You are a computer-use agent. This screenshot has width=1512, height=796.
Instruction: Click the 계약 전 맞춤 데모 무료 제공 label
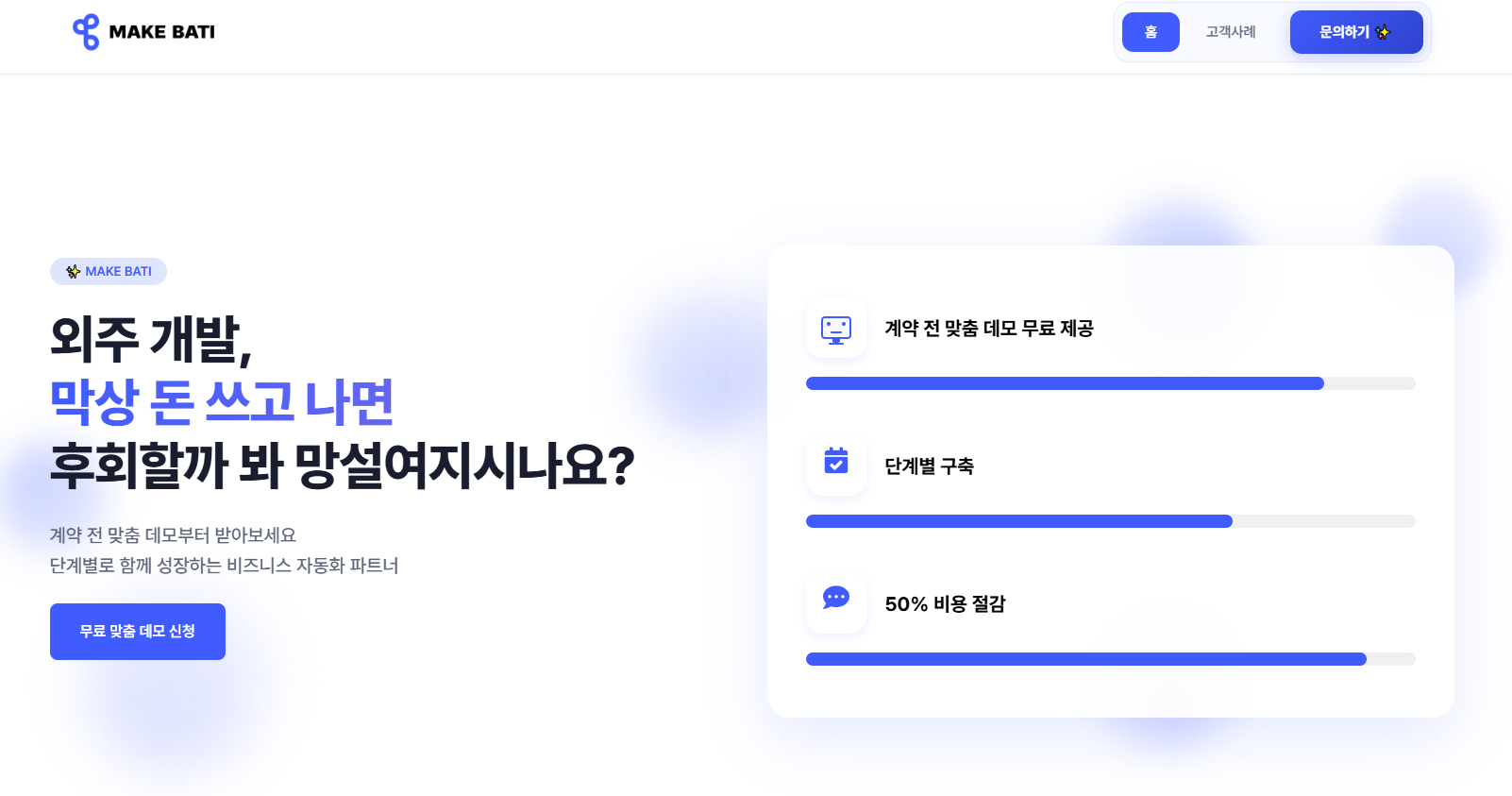[x=989, y=330]
